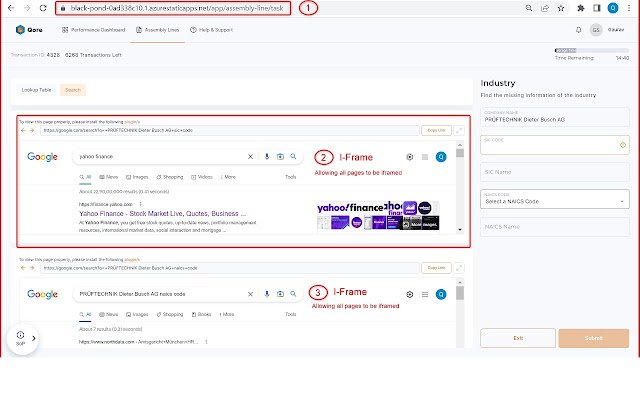Open browser extensions puzzle icon

pyautogui.click(x=581, y=8)
